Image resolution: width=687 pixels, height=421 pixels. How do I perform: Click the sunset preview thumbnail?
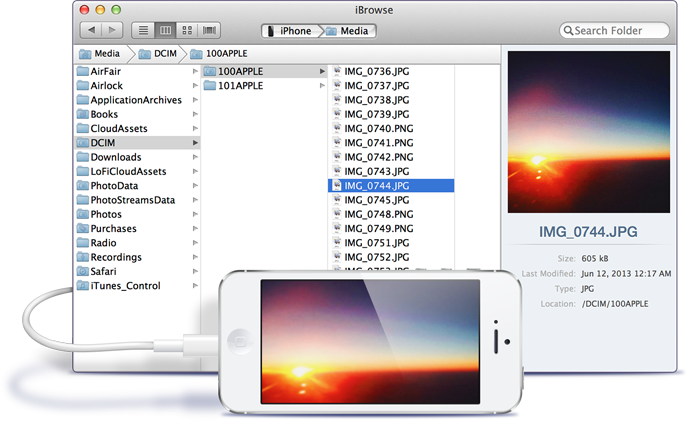click(588, 132)
